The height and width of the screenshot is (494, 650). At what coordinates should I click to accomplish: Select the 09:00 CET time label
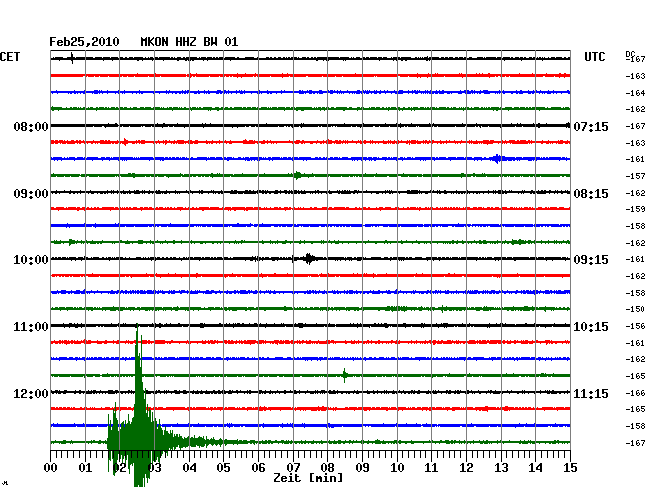tap(31, 194)
